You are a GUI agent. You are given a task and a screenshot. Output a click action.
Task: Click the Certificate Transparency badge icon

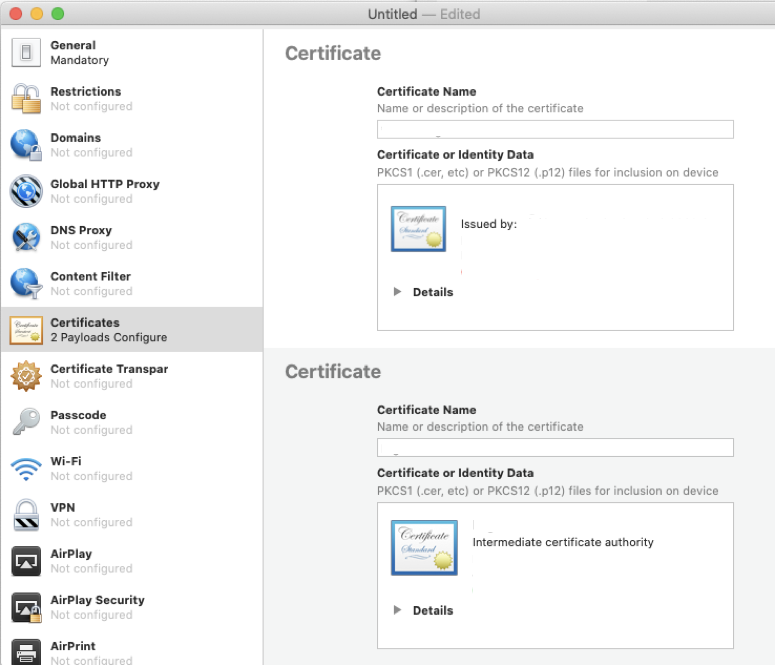[x=26, y=376]
